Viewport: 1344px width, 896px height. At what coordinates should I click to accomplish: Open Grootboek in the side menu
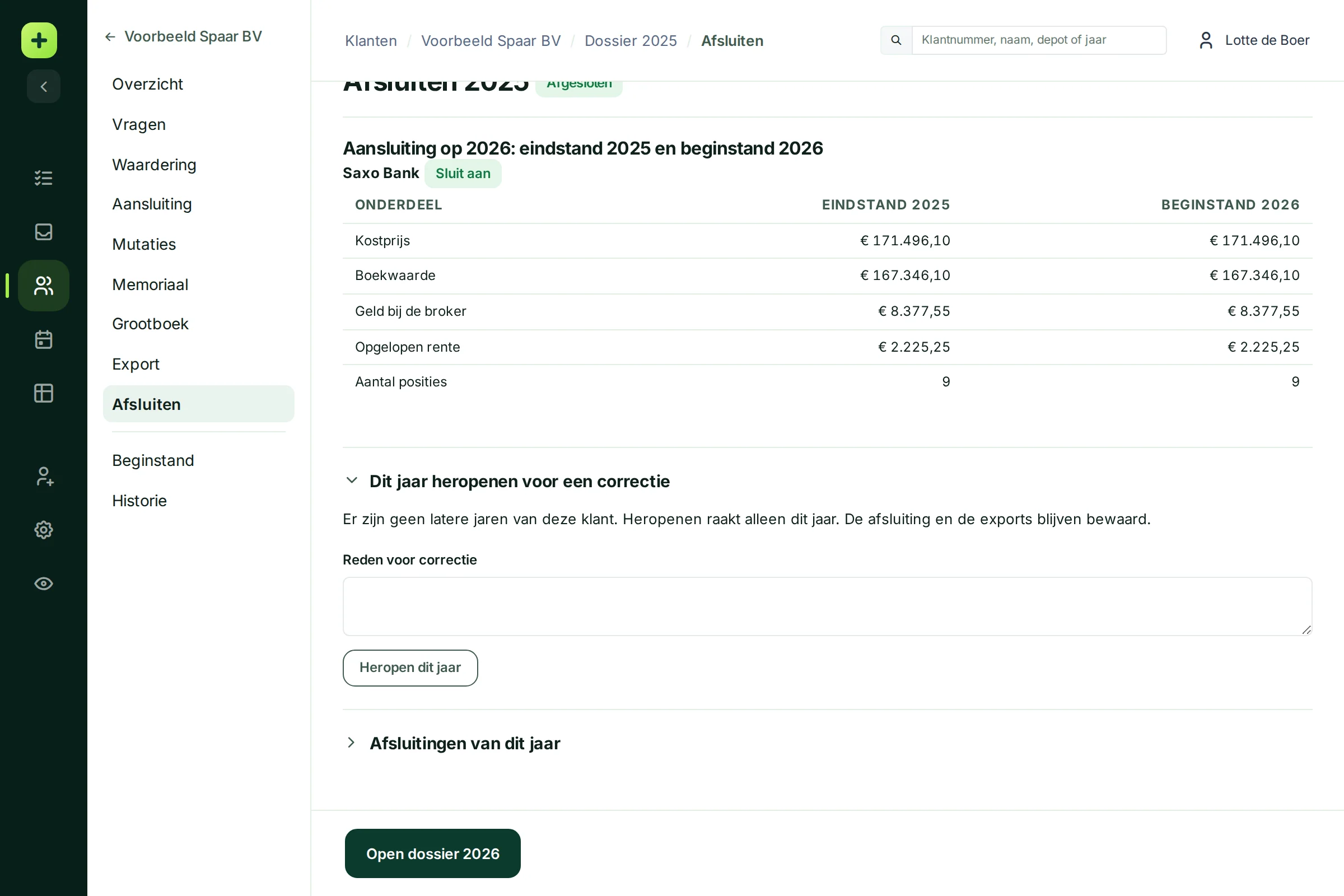tap(150, 324)
